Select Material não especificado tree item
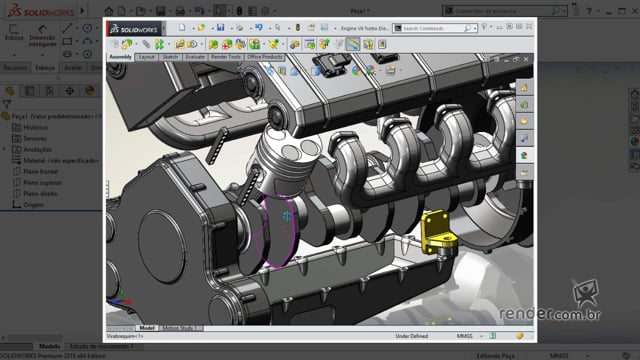Viewport: 640px width, 360px height. tap(61, 160)
